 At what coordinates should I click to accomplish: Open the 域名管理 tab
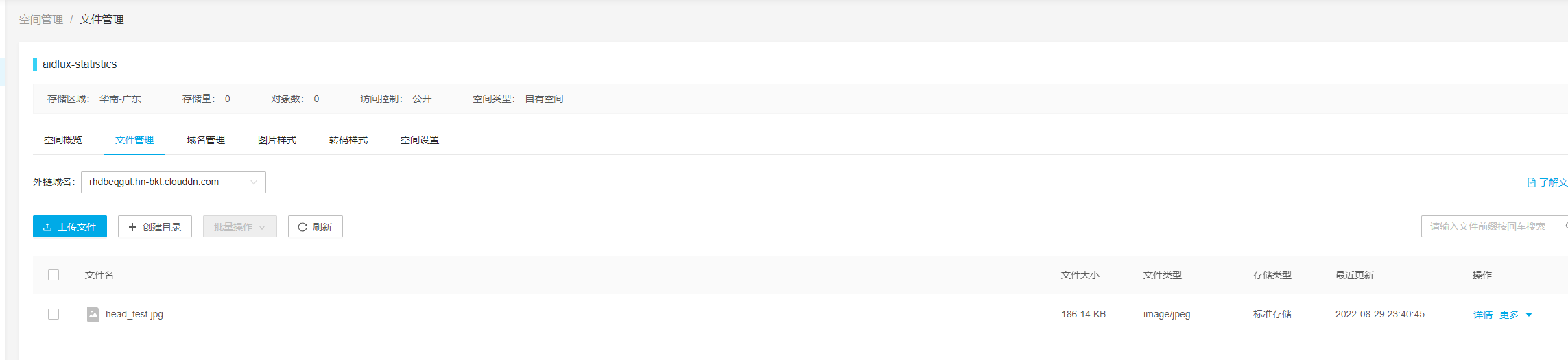(x=206, y=140)
